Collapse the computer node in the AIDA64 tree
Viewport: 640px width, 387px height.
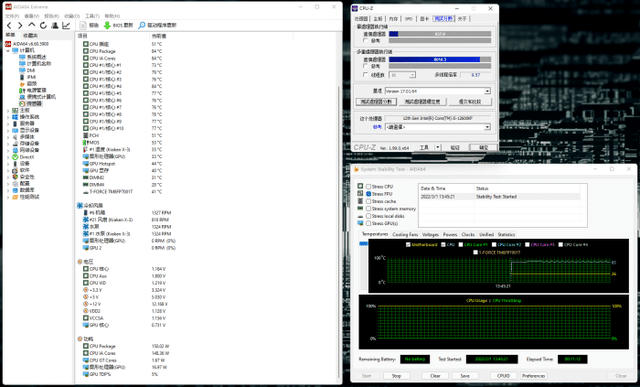pos(8,51)
